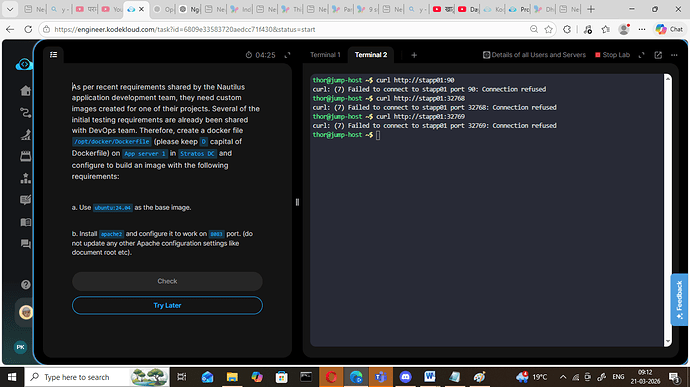This screenshot has height=387, width=690.
Task: Add page to favorites with star icon
Action: (548, 29)
